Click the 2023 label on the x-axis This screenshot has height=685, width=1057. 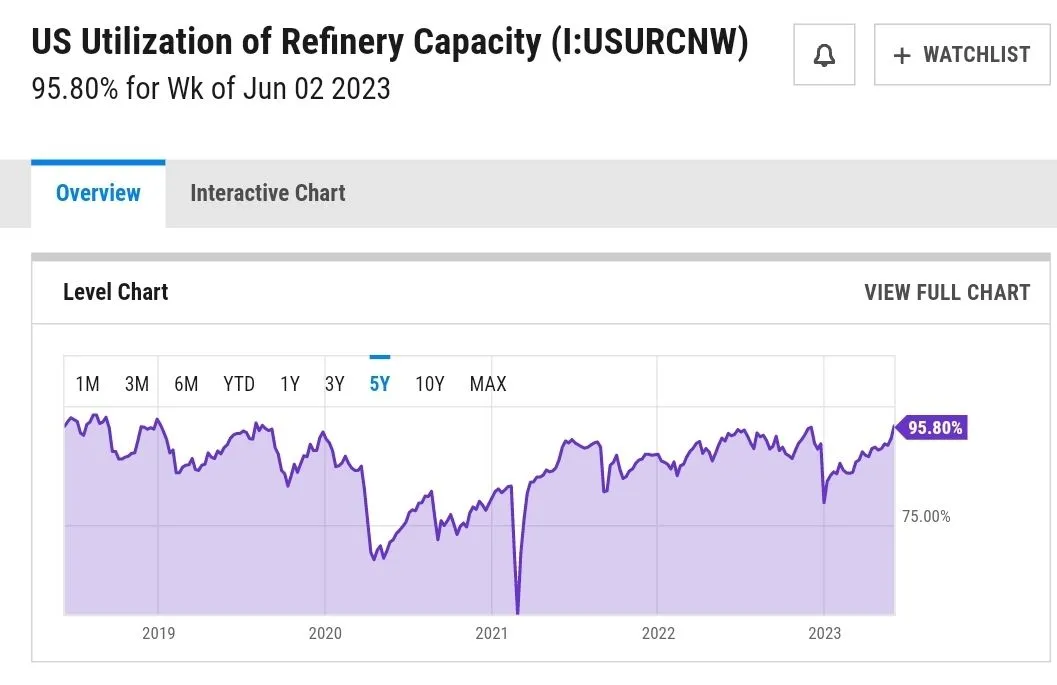coord(824,633)
